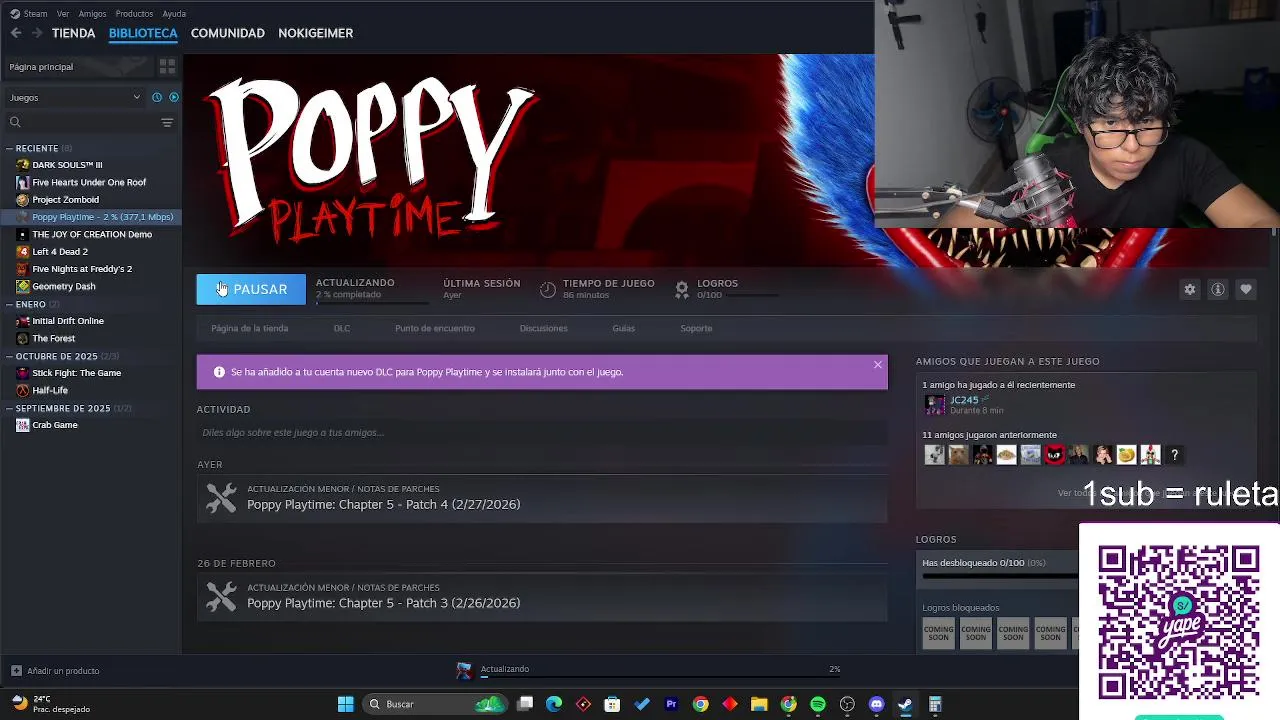The height and width of the screenshot is (720, 1280).
Task: Open the Amigos menu
Action: click(92, 14)
